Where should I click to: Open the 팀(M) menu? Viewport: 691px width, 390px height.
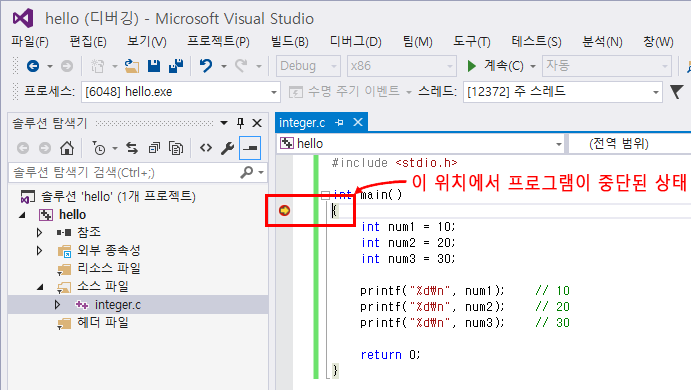click(417, 42)
